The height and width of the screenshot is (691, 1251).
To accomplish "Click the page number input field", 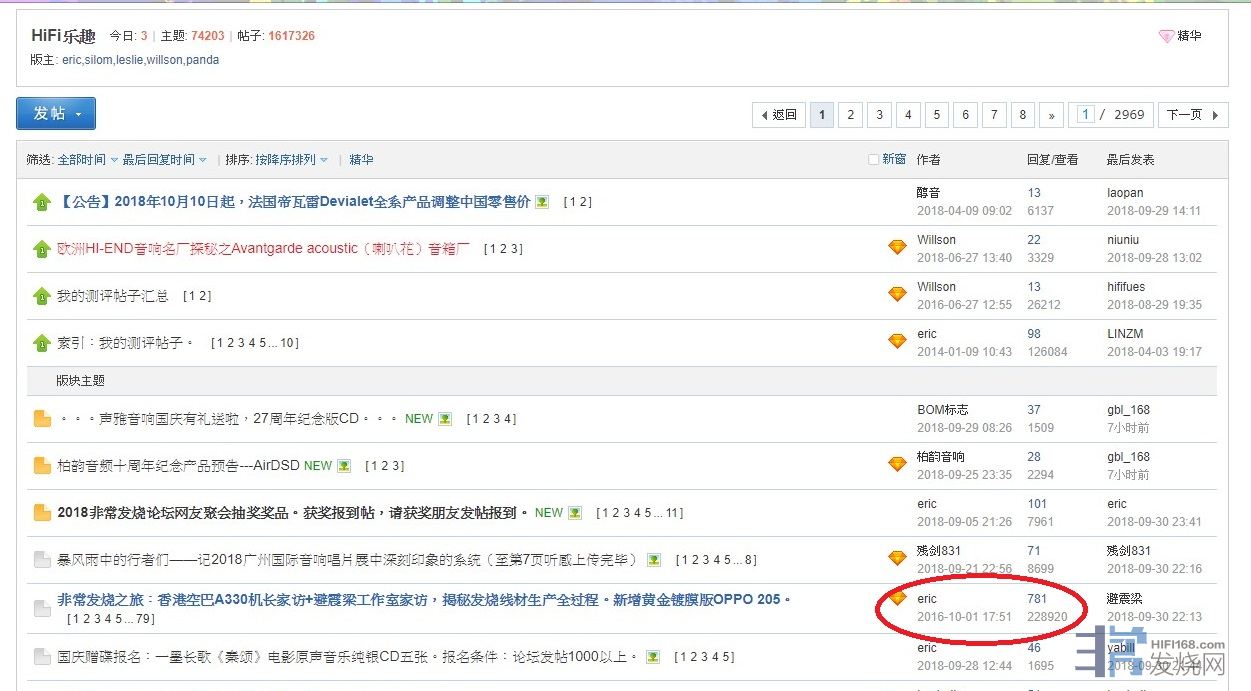I will [1085, 115].
